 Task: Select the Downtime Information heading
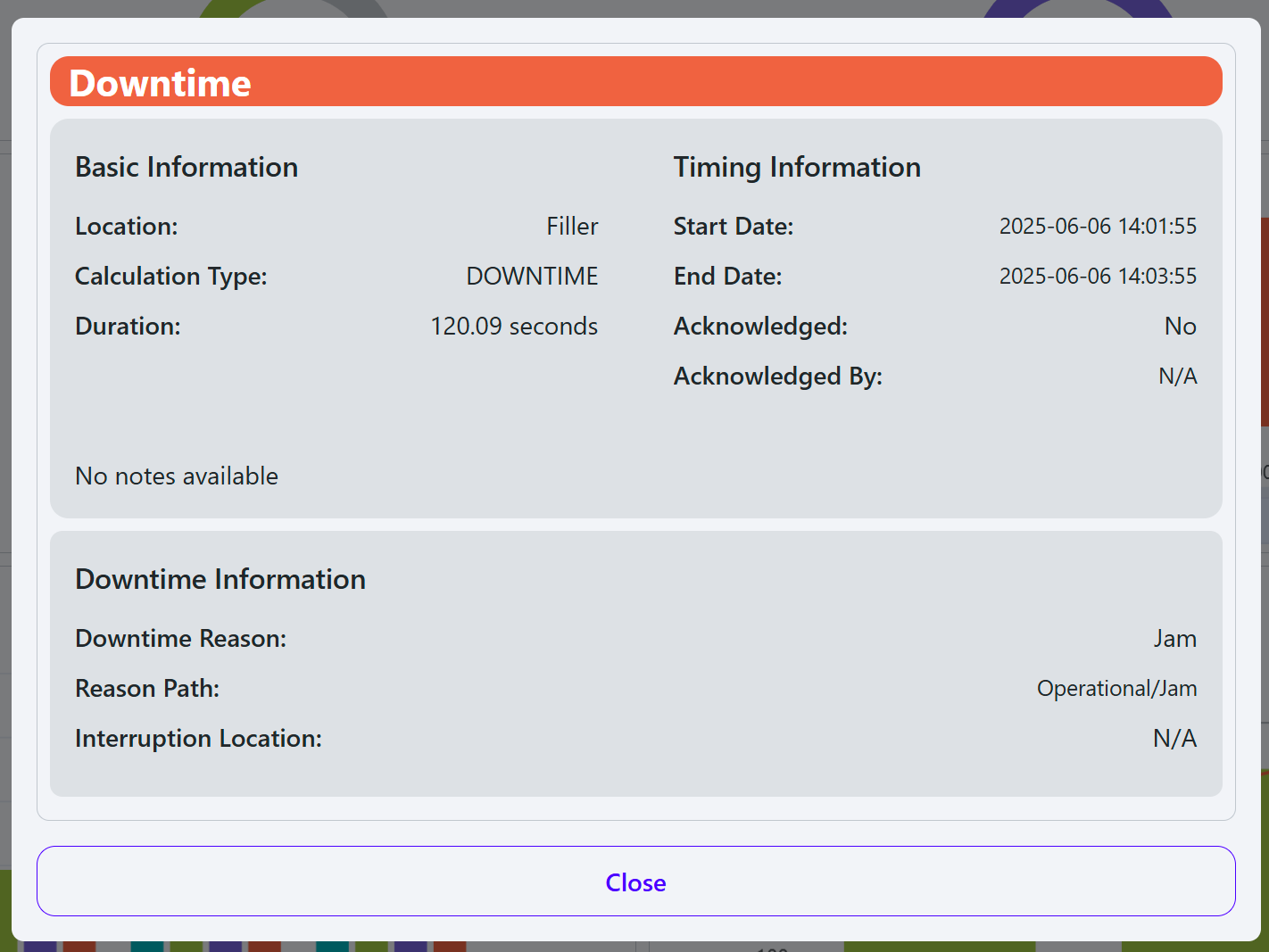pos(220,580)
